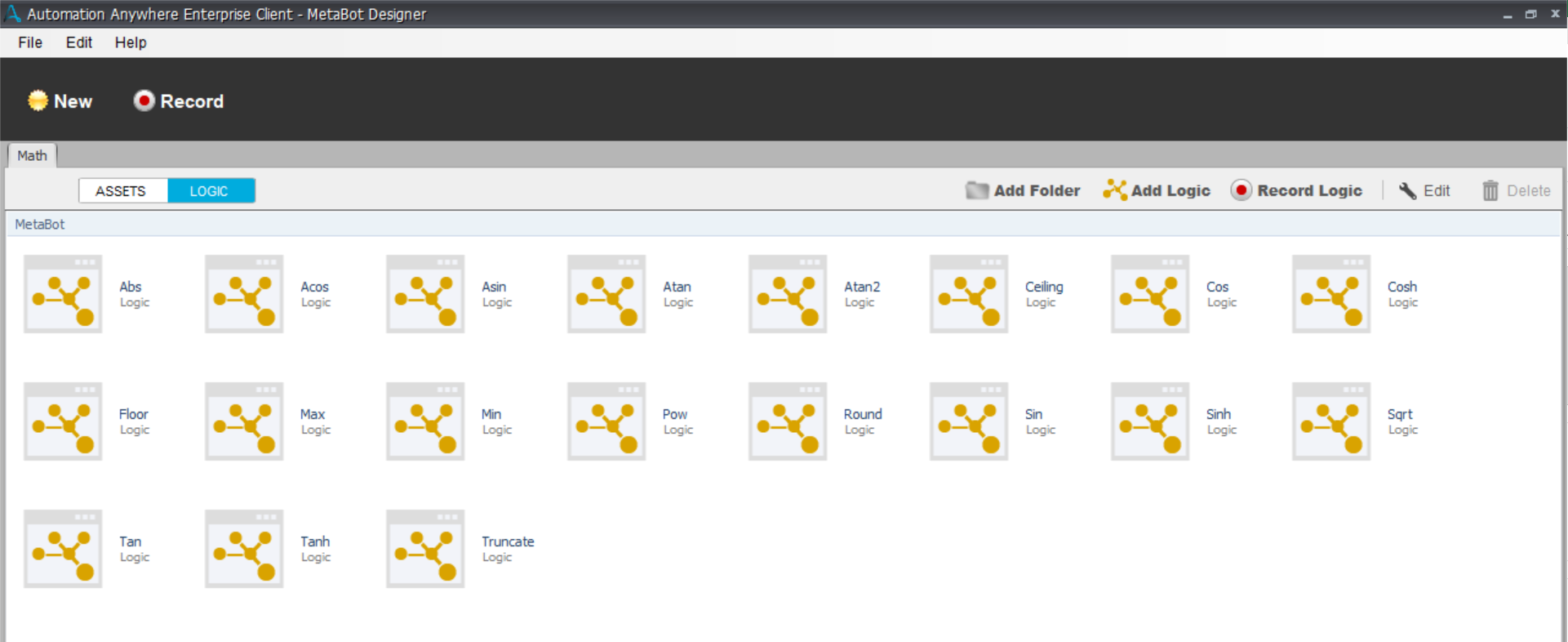Click the Round logic name text

click(x=863, y=414)
